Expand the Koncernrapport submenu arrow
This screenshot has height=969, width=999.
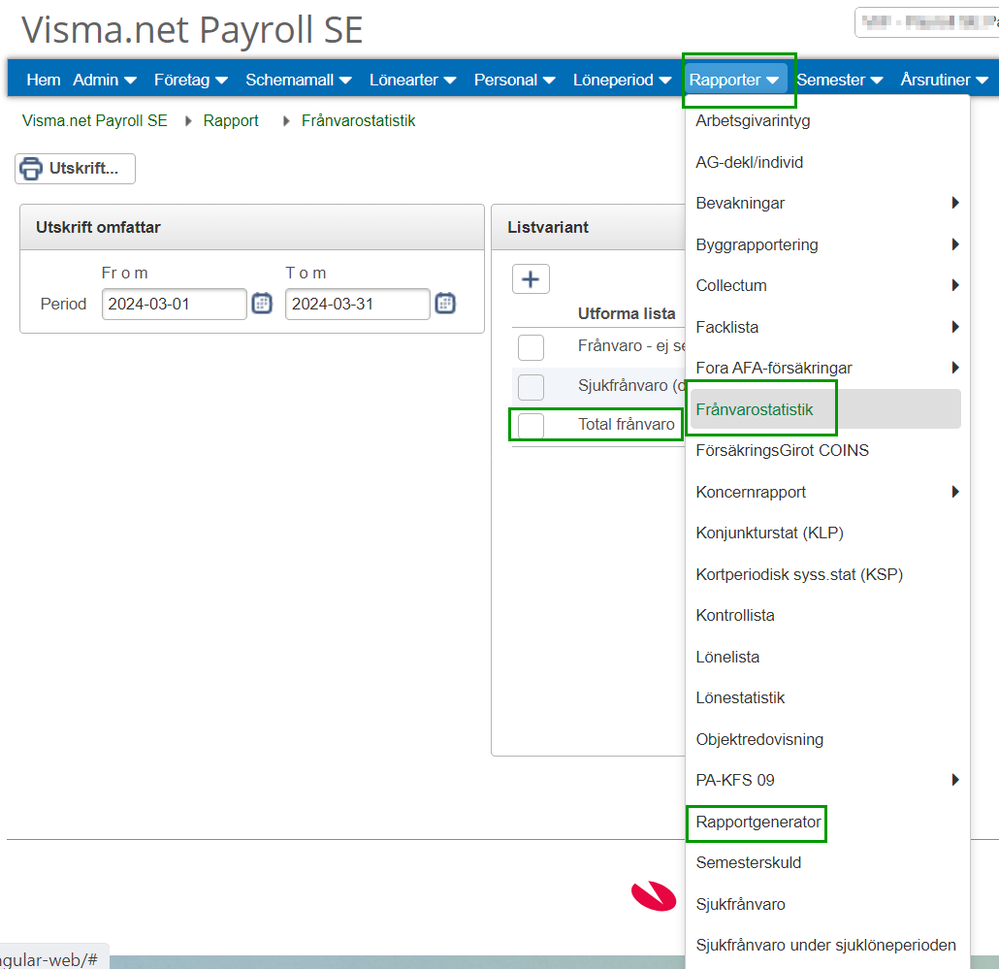coord(954,492)
